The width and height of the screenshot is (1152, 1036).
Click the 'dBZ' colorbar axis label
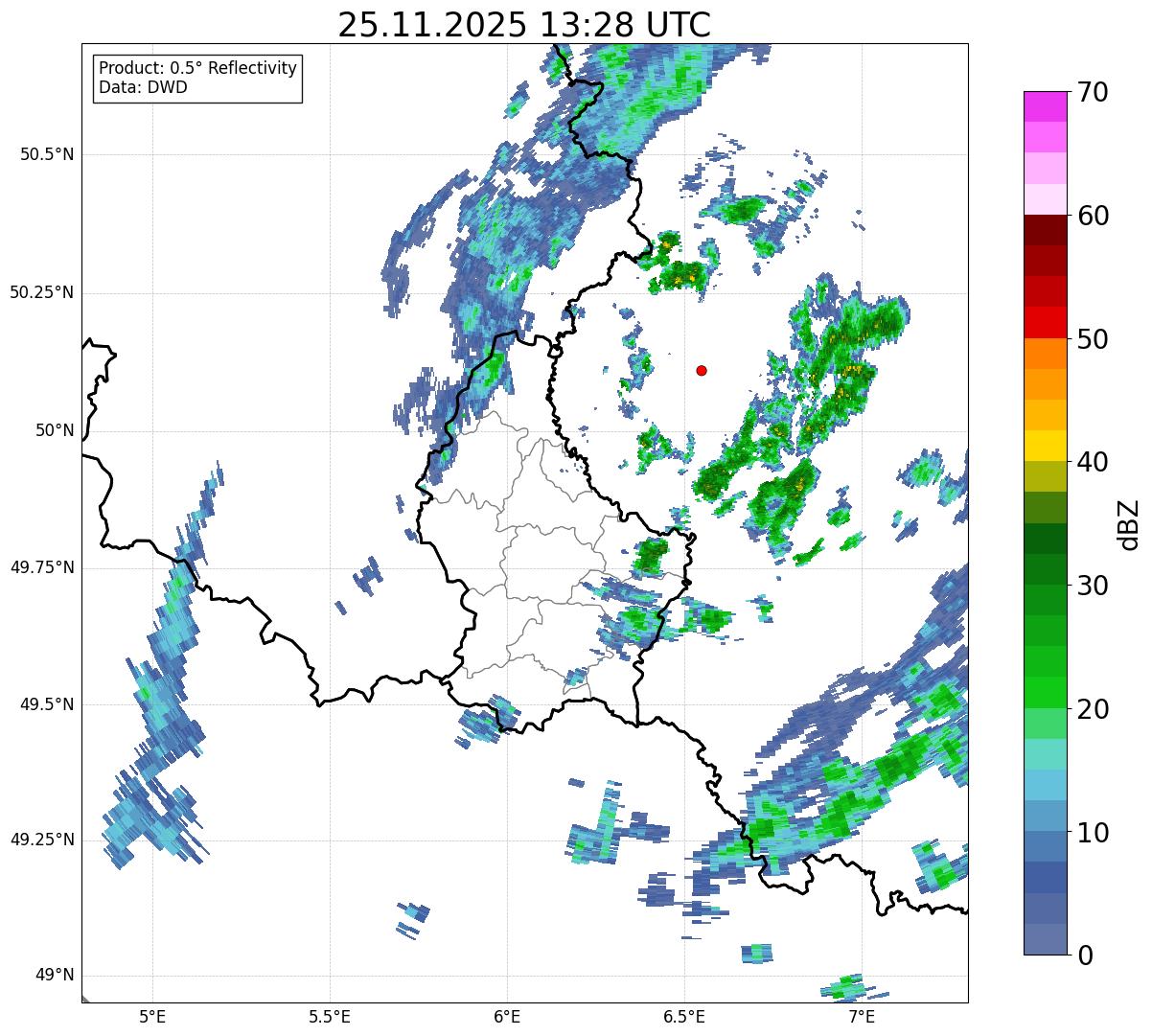(x=1130, y=524)
